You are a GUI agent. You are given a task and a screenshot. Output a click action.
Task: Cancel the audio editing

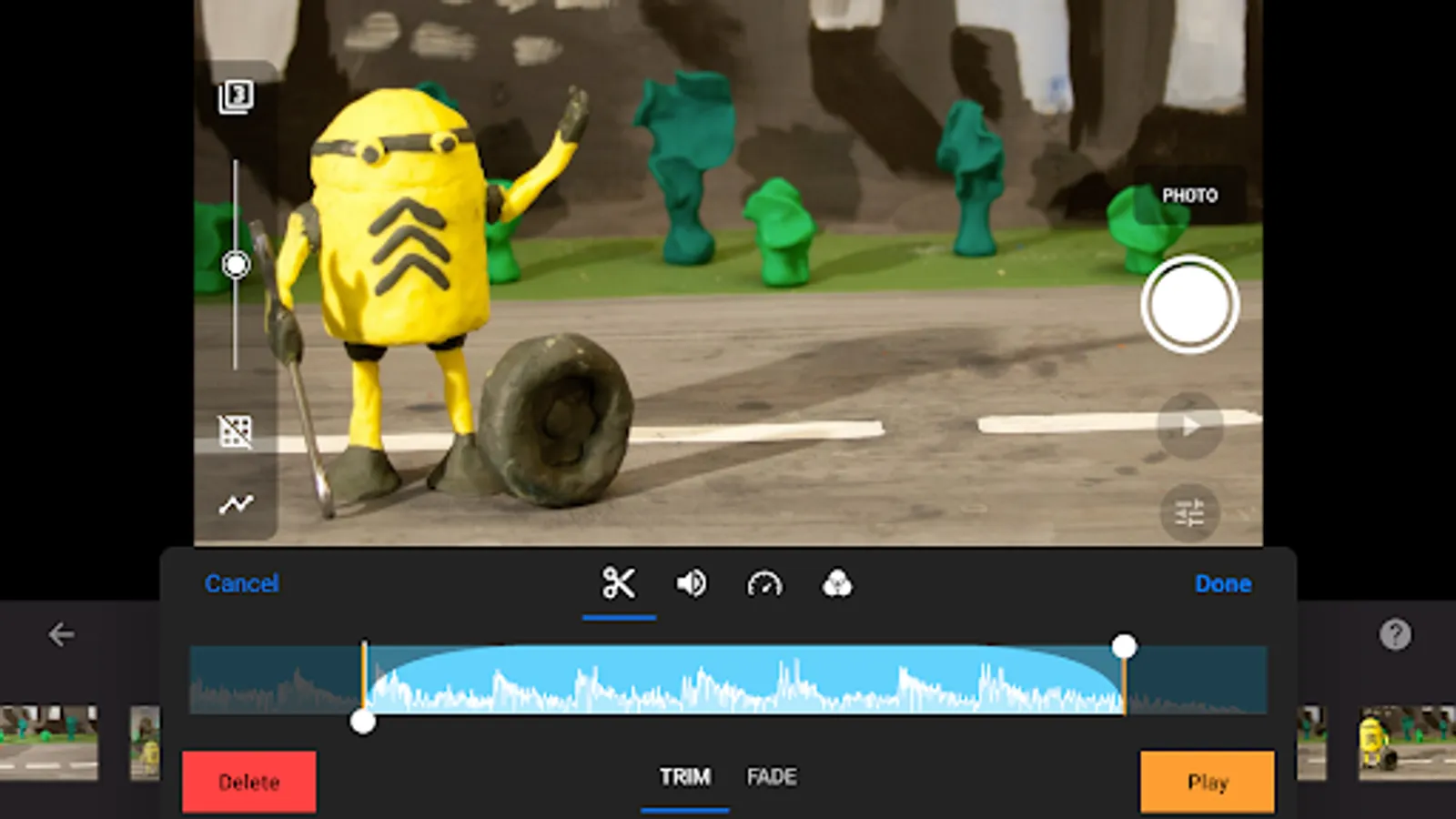pos(241,584)
